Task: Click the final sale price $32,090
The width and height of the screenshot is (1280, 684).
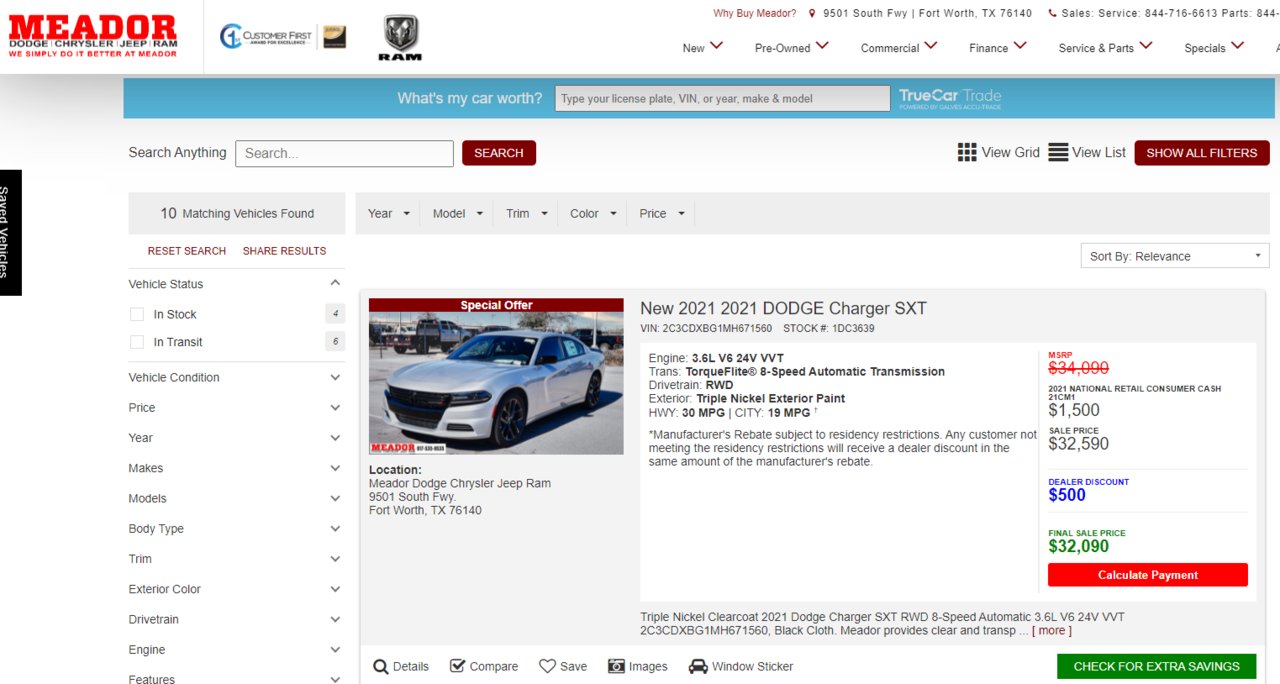Action: [x=1079, y=546]
